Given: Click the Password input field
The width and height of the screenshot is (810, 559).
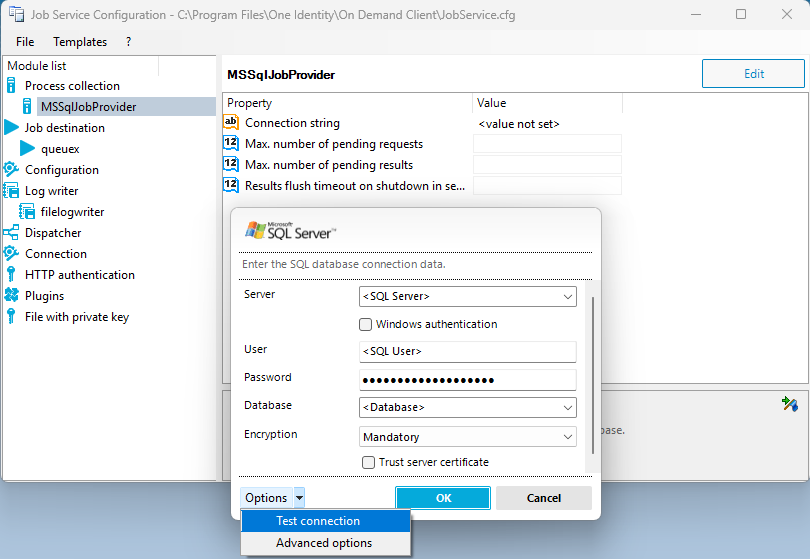Looking at the screenshot, I should 468,380.
